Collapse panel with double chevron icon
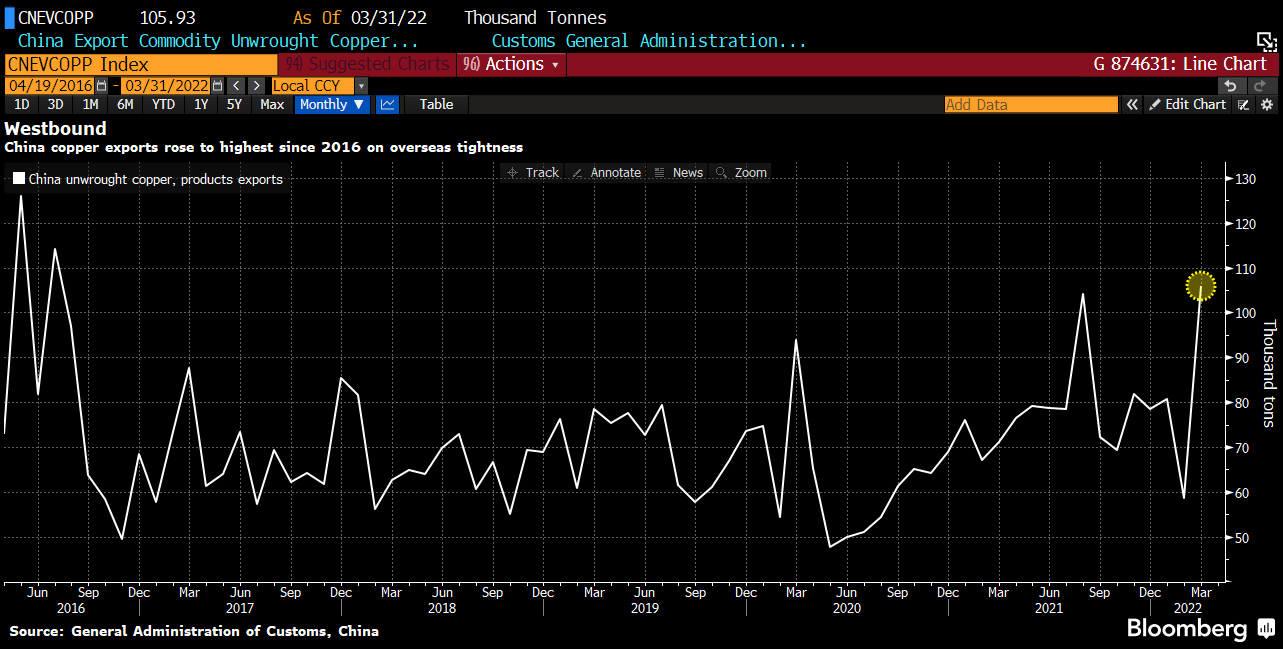 point(1132,105)
